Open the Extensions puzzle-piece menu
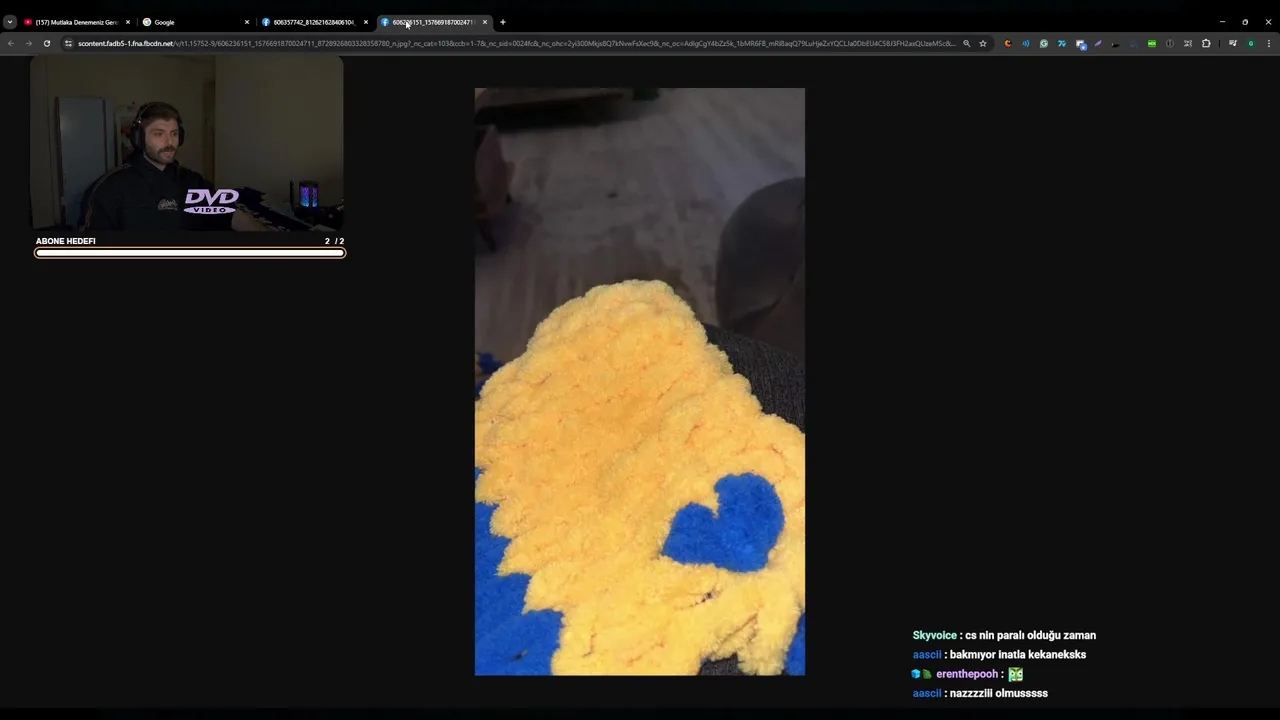Viewport: 1280px width, 720px height. (x=1206, y=43)
